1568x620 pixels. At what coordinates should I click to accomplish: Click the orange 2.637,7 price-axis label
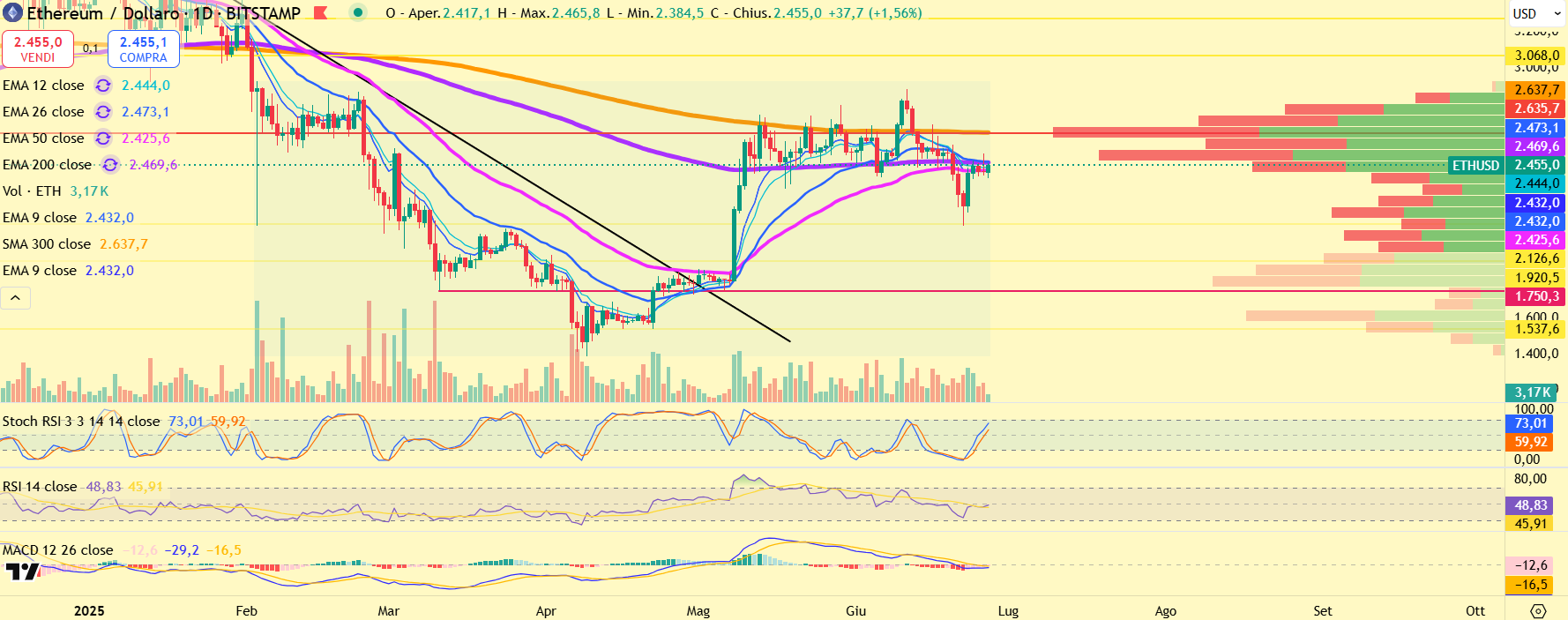tap(1536, 90)
